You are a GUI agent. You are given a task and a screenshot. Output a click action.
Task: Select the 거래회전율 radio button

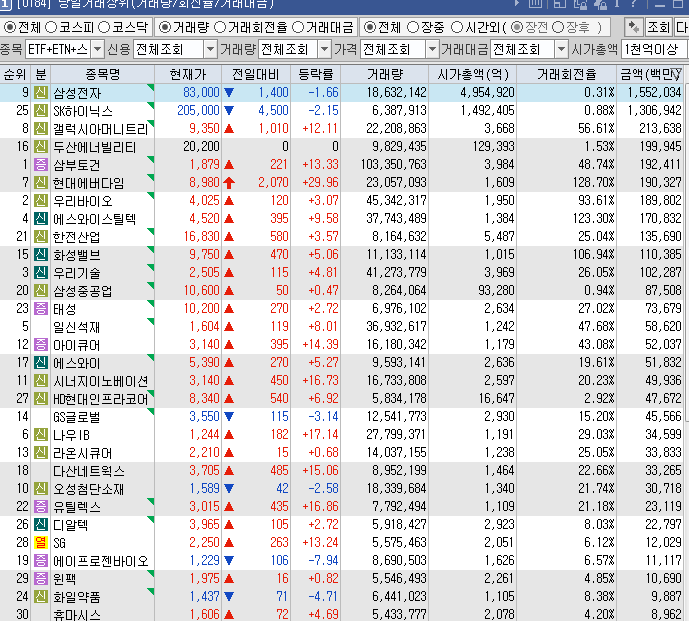(x=220, y=28)
